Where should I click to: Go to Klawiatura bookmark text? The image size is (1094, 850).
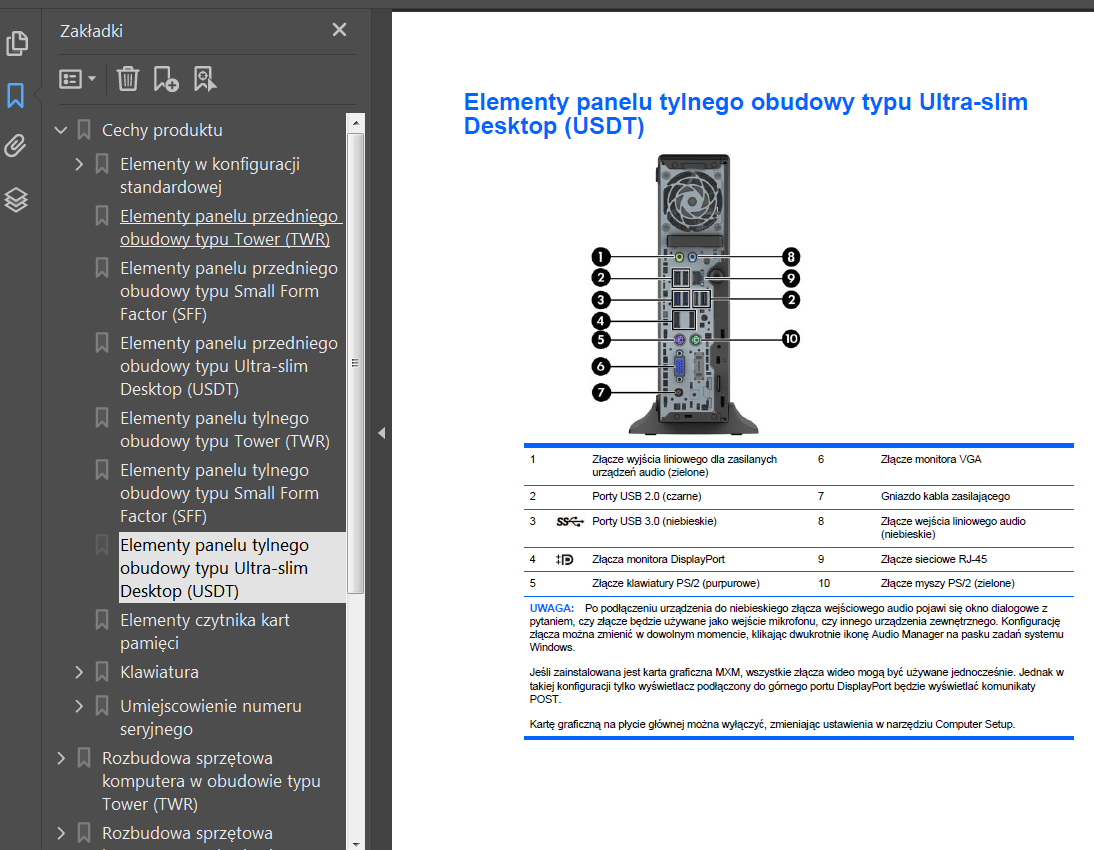159,672
